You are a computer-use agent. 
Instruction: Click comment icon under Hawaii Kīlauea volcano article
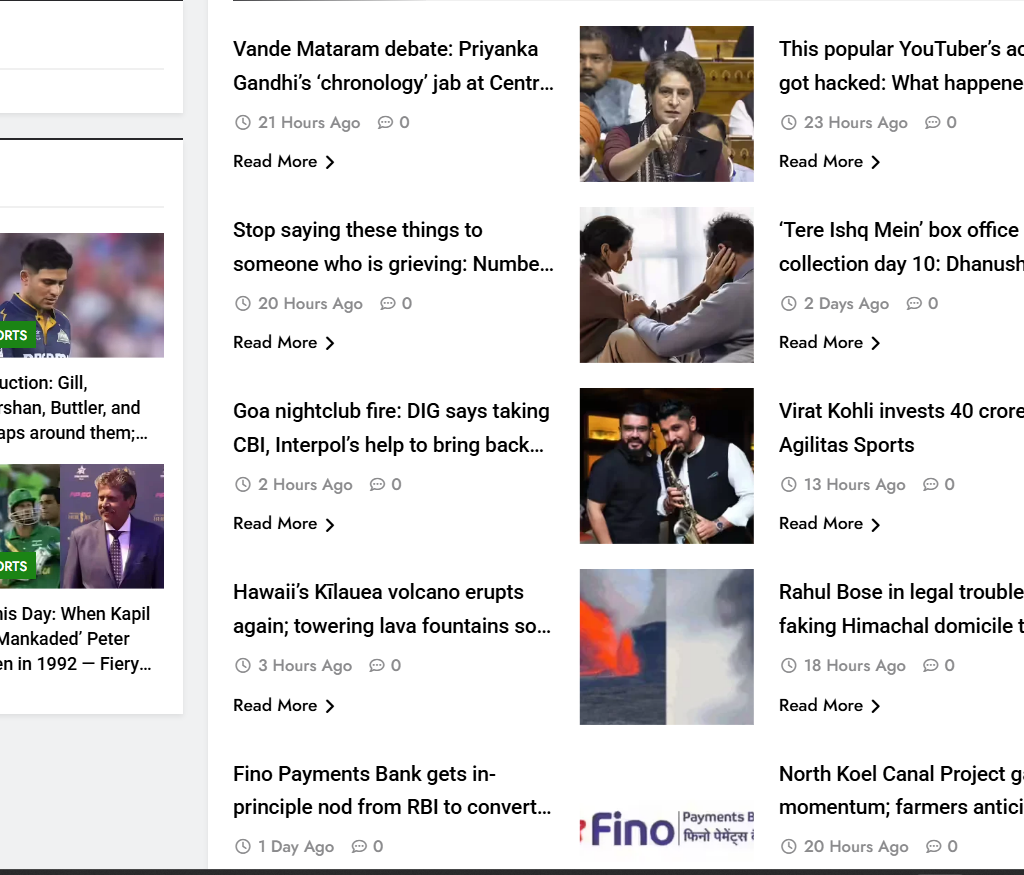pos(377,666)
